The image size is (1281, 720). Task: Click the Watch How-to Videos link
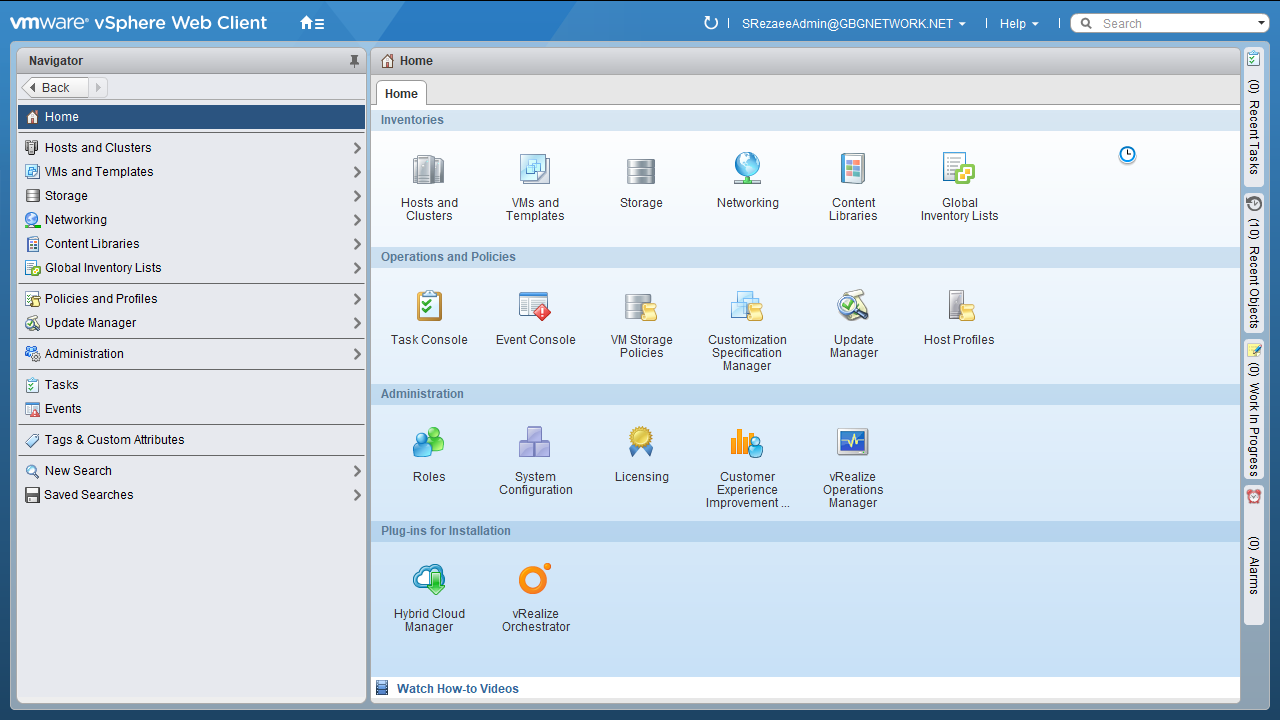pyautogui.click(x=457, y=689)
